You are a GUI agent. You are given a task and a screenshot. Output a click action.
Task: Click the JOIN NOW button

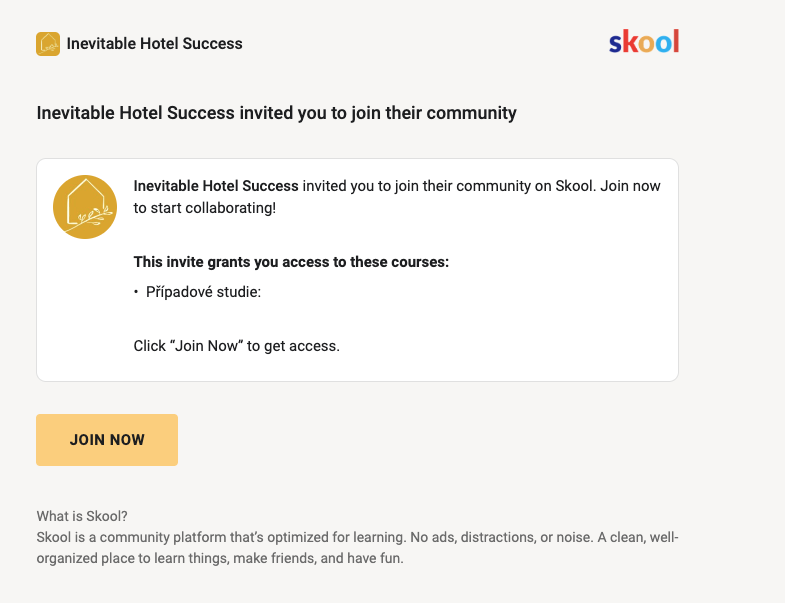click(107, 440)
